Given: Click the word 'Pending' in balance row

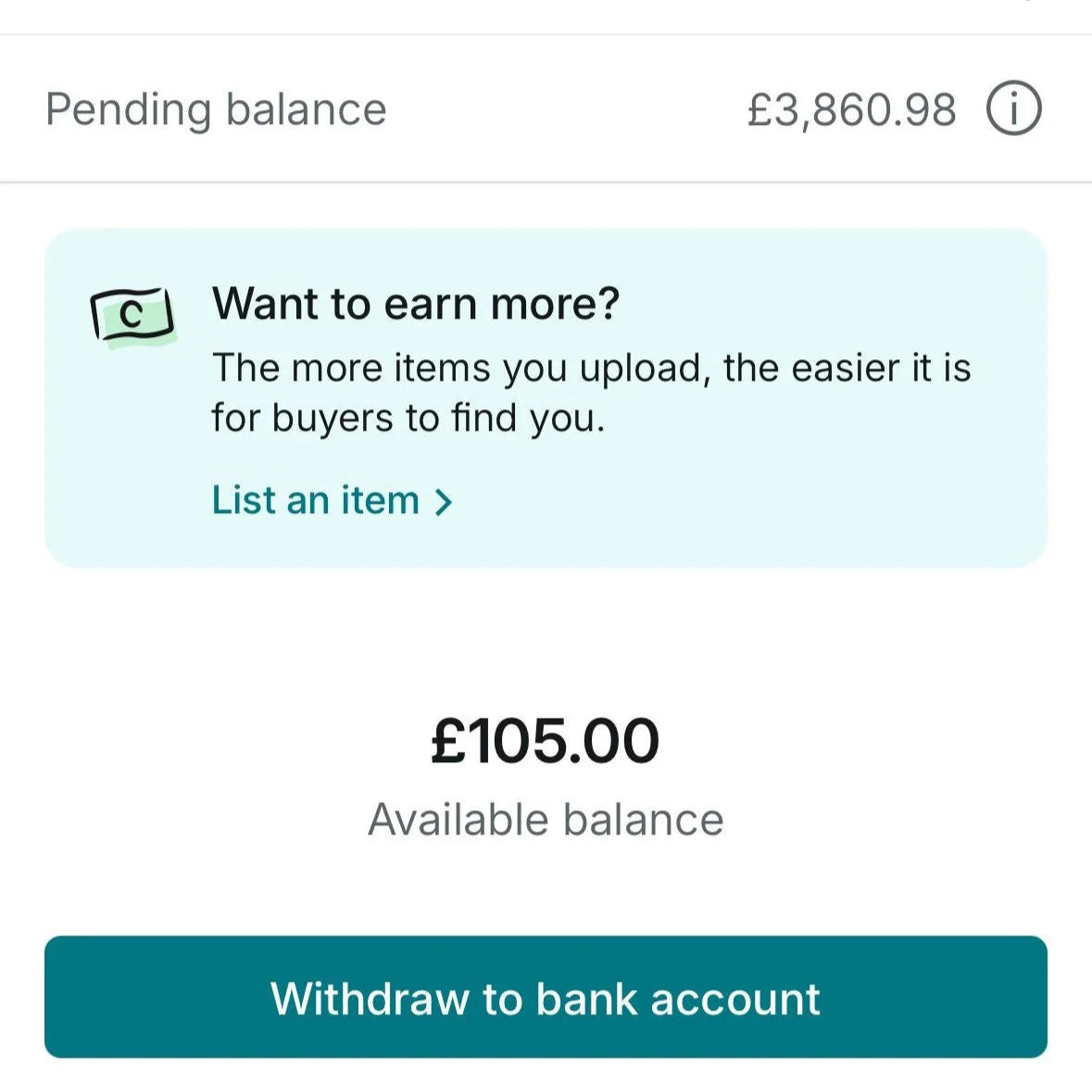Looking at the screenshot, I should 129,109.
